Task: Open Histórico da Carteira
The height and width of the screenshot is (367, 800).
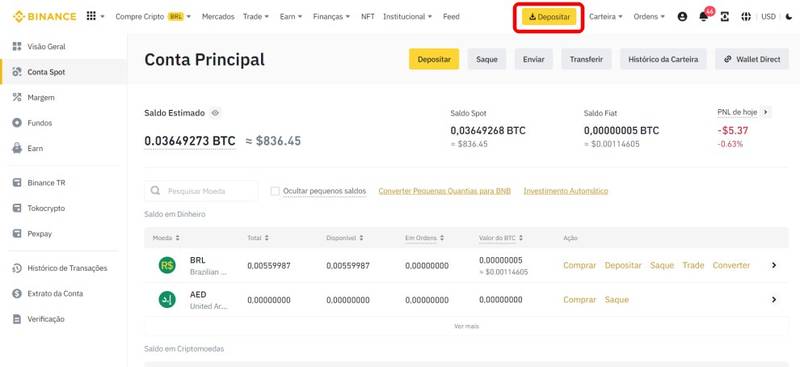Action: [x=663, y=59]
